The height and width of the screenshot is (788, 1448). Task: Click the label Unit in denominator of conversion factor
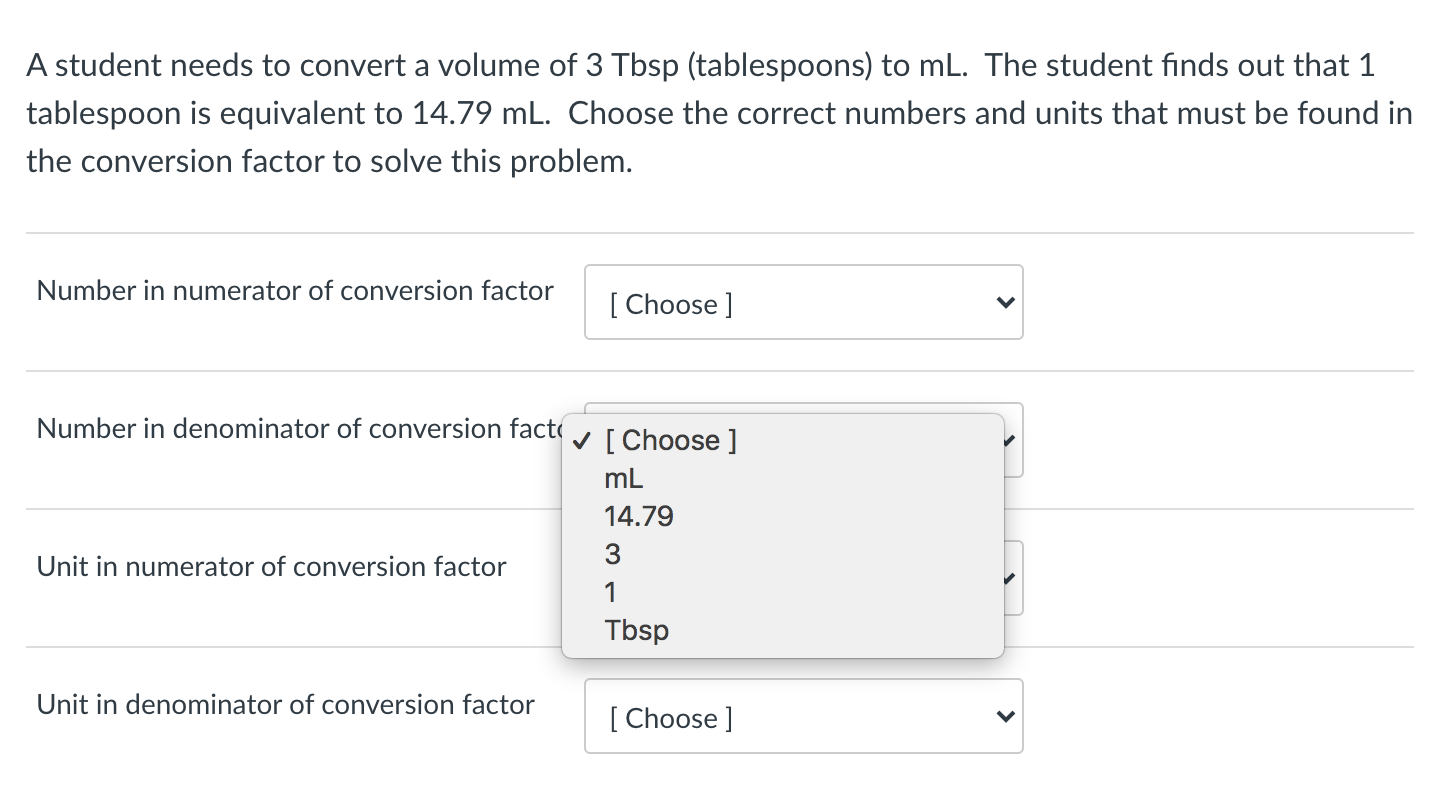pos(284,705)
